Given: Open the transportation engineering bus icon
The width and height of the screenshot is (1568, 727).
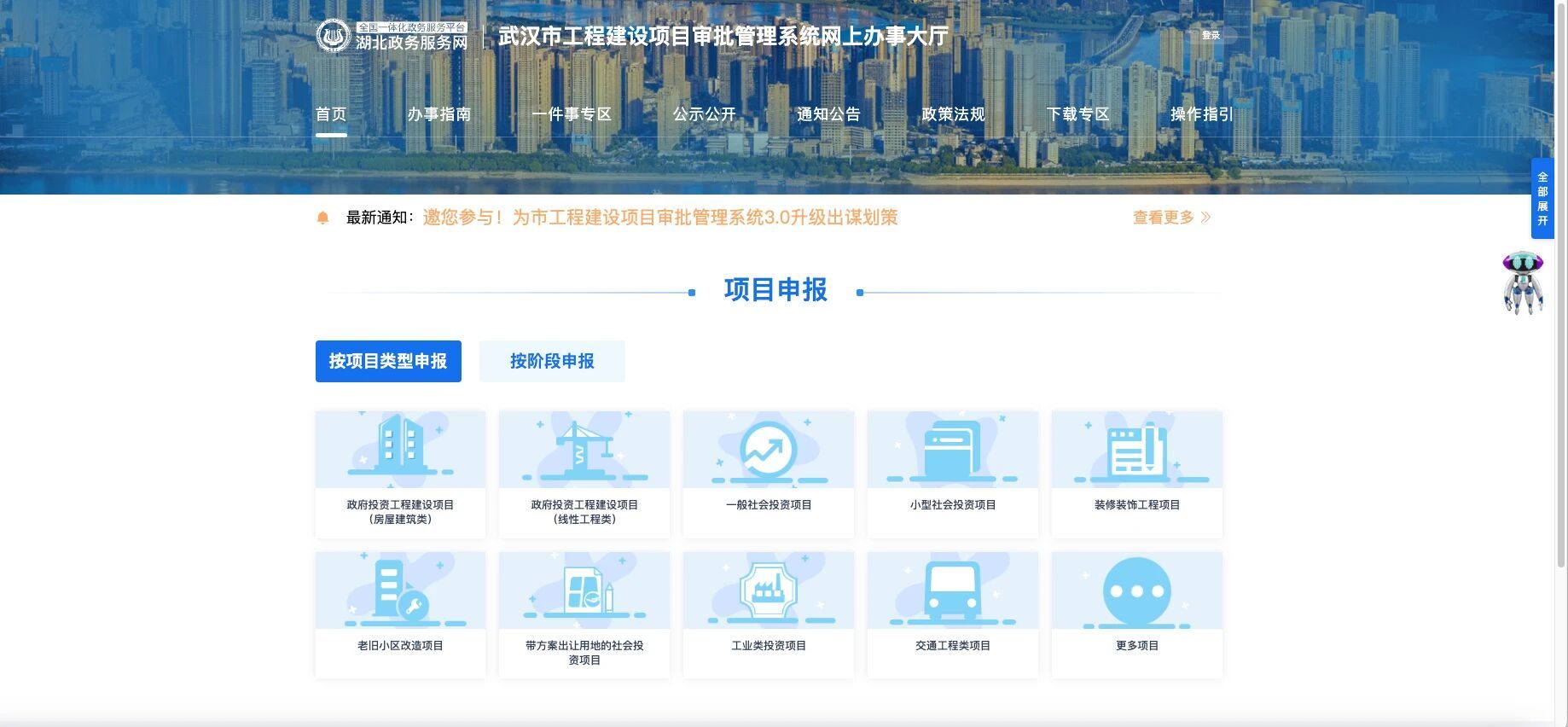Looking at the screenshot, I should click(952, 590).
